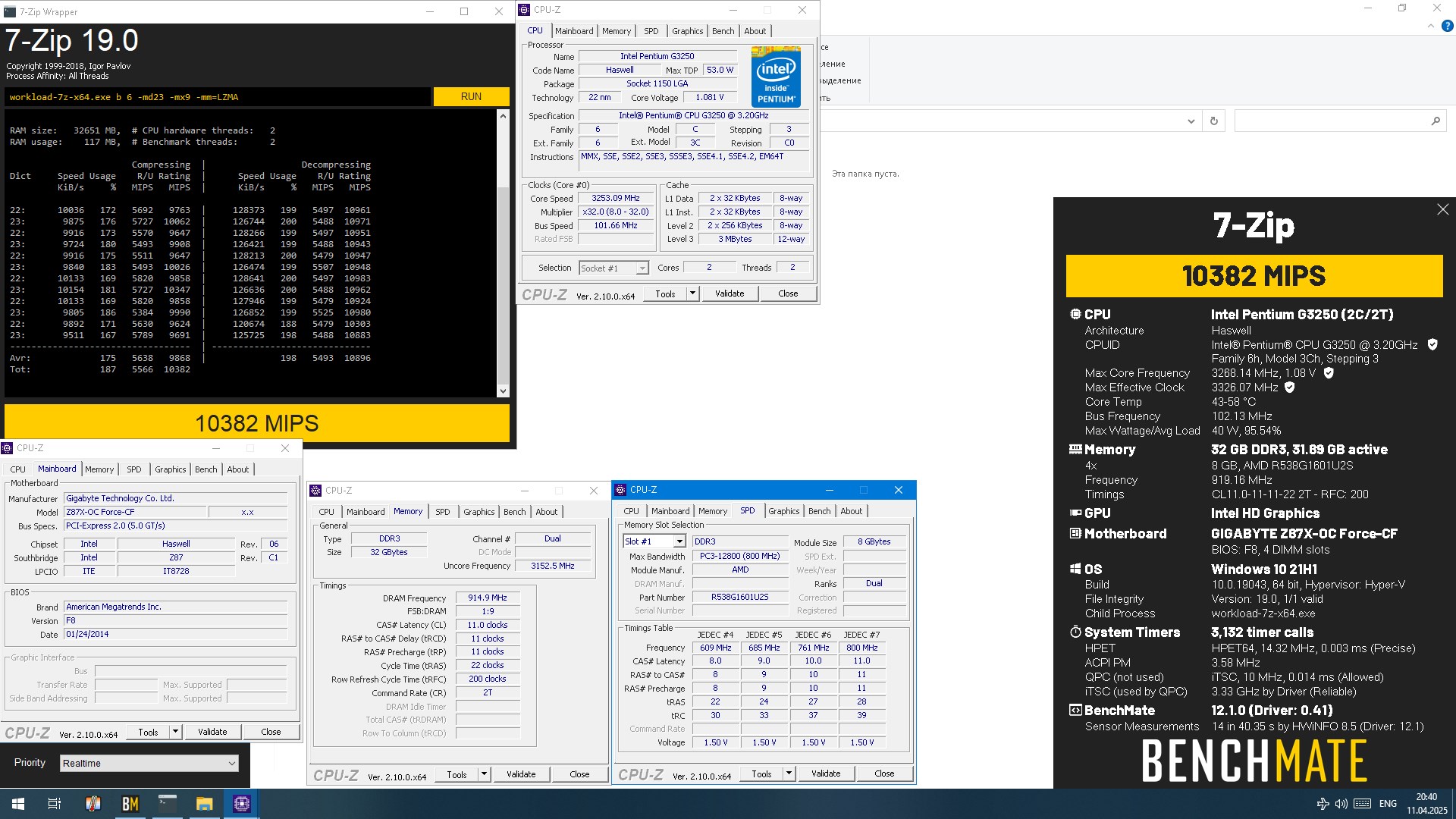
Task: Switch to Graphics tab in top CPU-Z window
Action: (x=687, y=31)
